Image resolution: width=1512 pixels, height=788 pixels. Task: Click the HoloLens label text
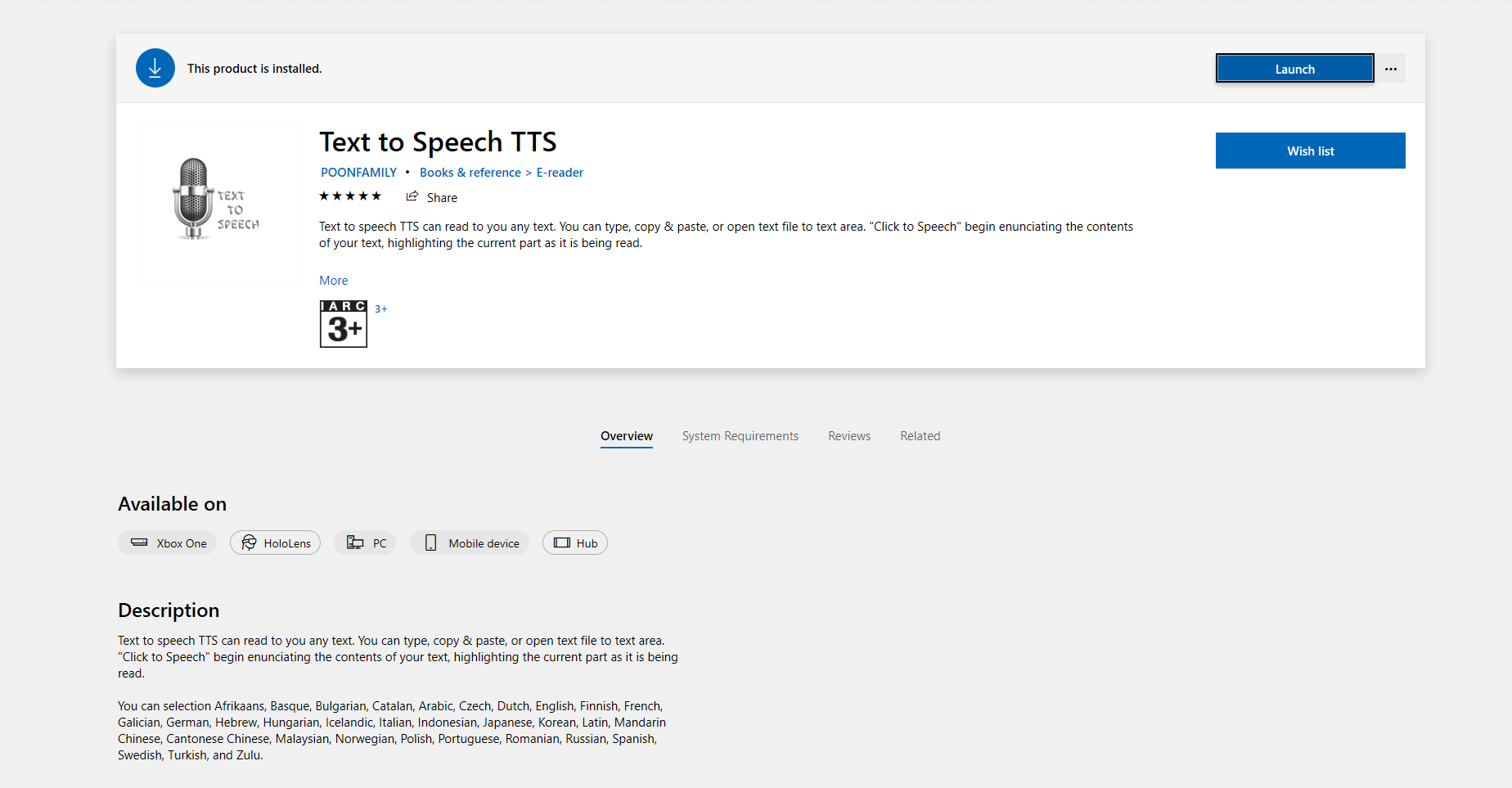tap(287, 543)
